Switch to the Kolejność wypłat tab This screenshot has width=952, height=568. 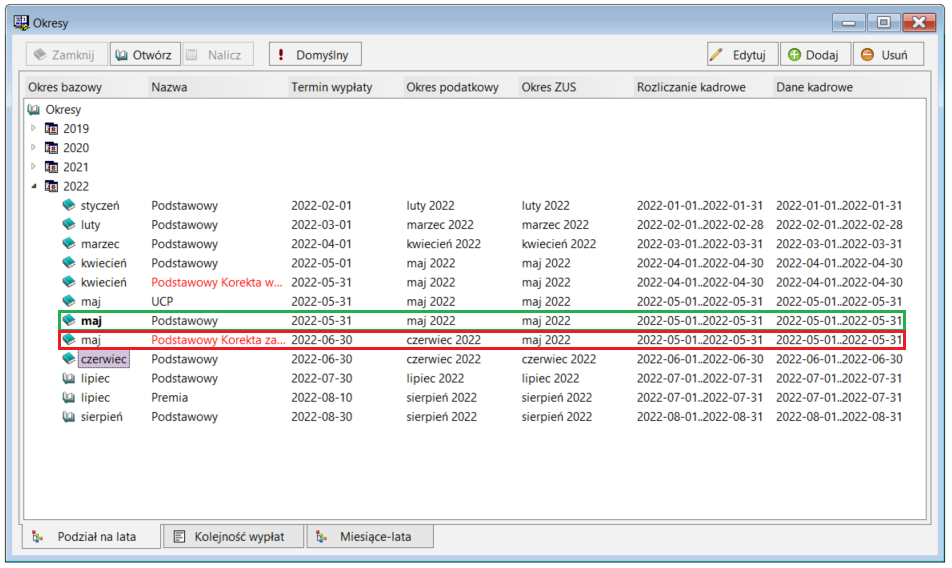(234, 536)
